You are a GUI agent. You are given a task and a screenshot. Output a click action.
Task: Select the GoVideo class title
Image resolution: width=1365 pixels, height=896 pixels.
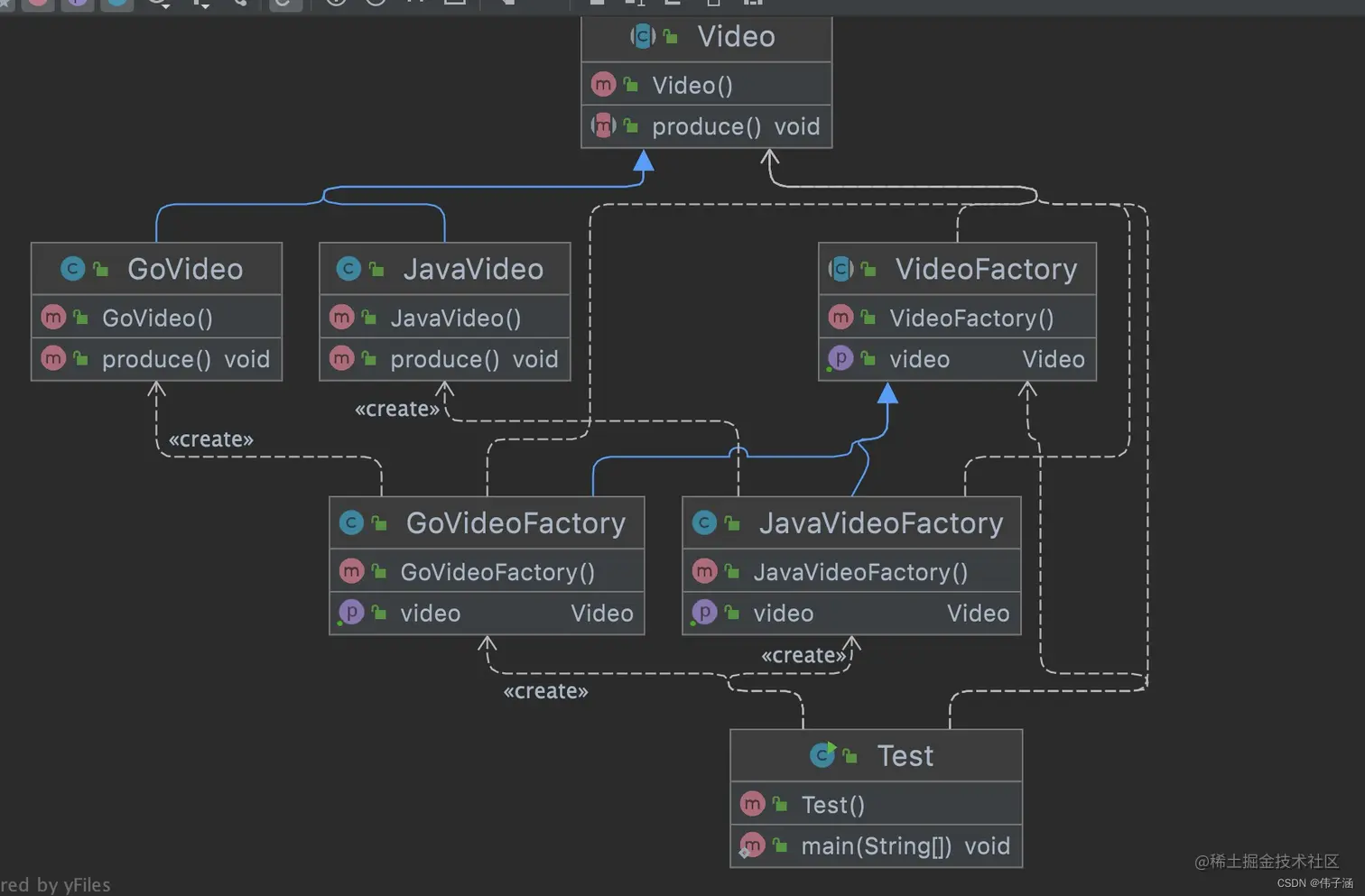[185, 269]
